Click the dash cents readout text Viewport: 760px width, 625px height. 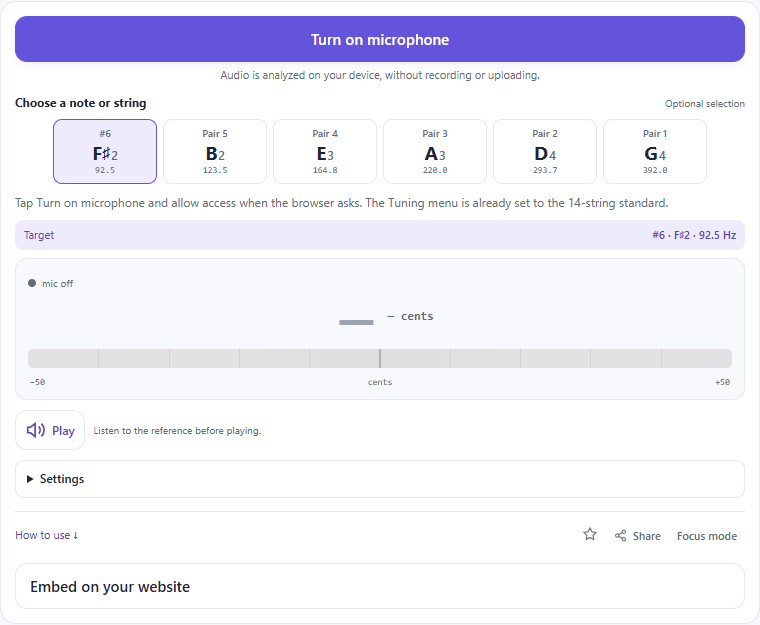click(410, 316)
